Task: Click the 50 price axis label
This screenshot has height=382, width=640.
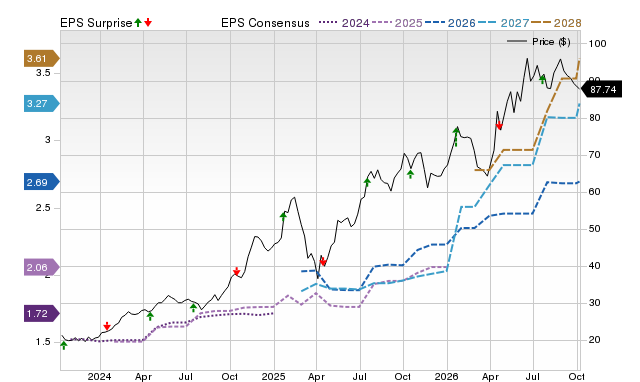Action: coord(594,229)
